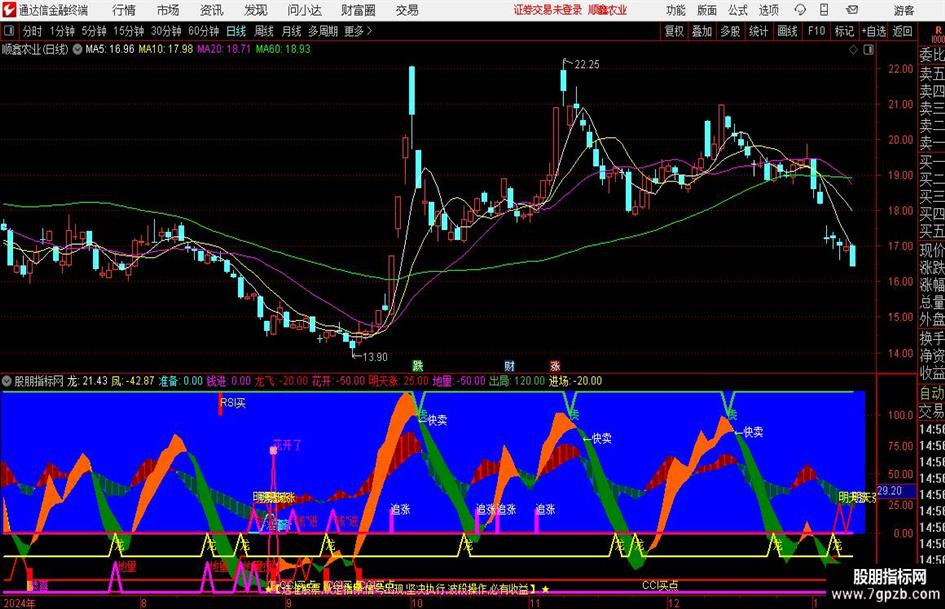Screen dimensions: 945x609
Task: Open the 游客 account menu
Action: point(904,10)
